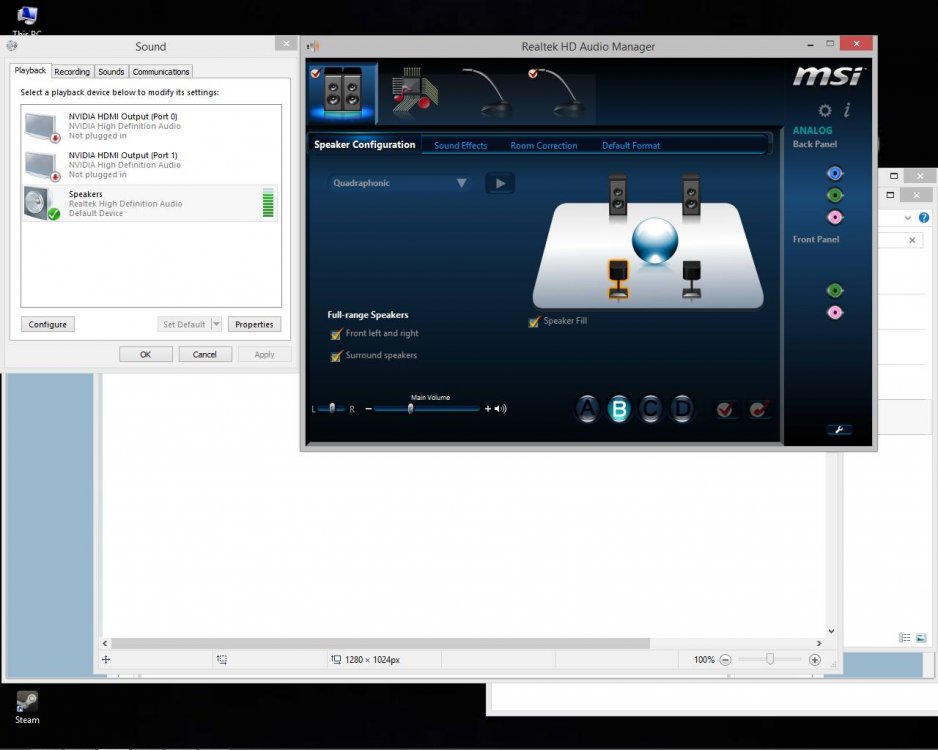Toggle Front left and right checkbox
The width and height of the screenshot is (938, 750).
click(x=336, y=334)
